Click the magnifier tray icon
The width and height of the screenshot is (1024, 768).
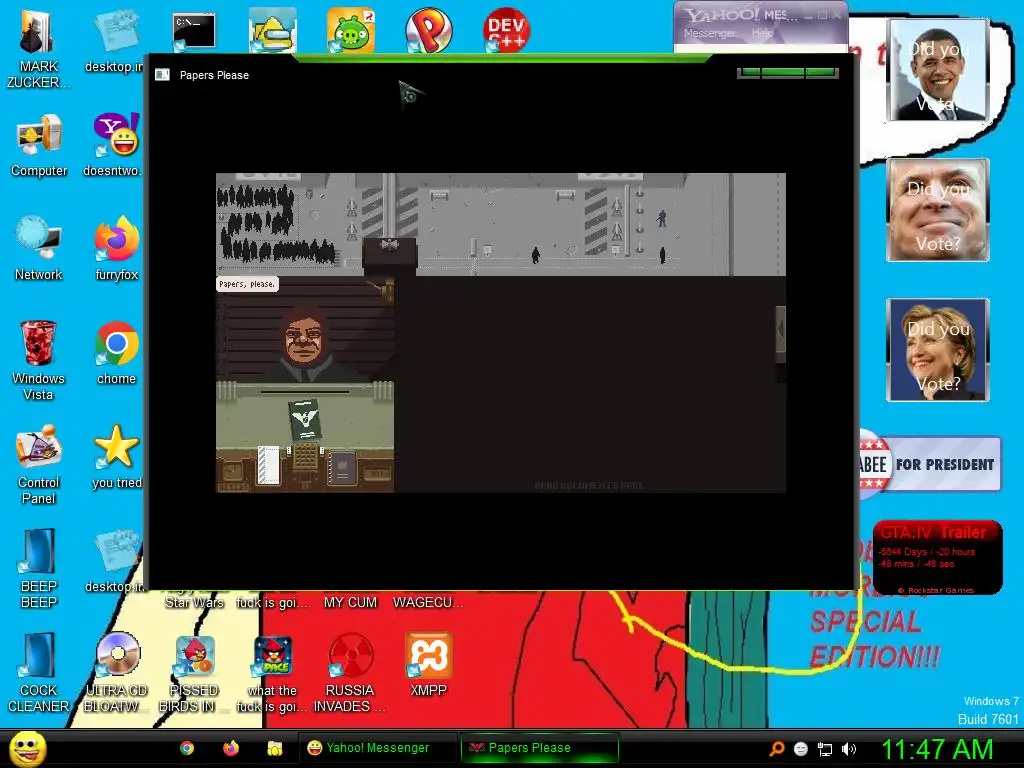click(x=776, y=749)
